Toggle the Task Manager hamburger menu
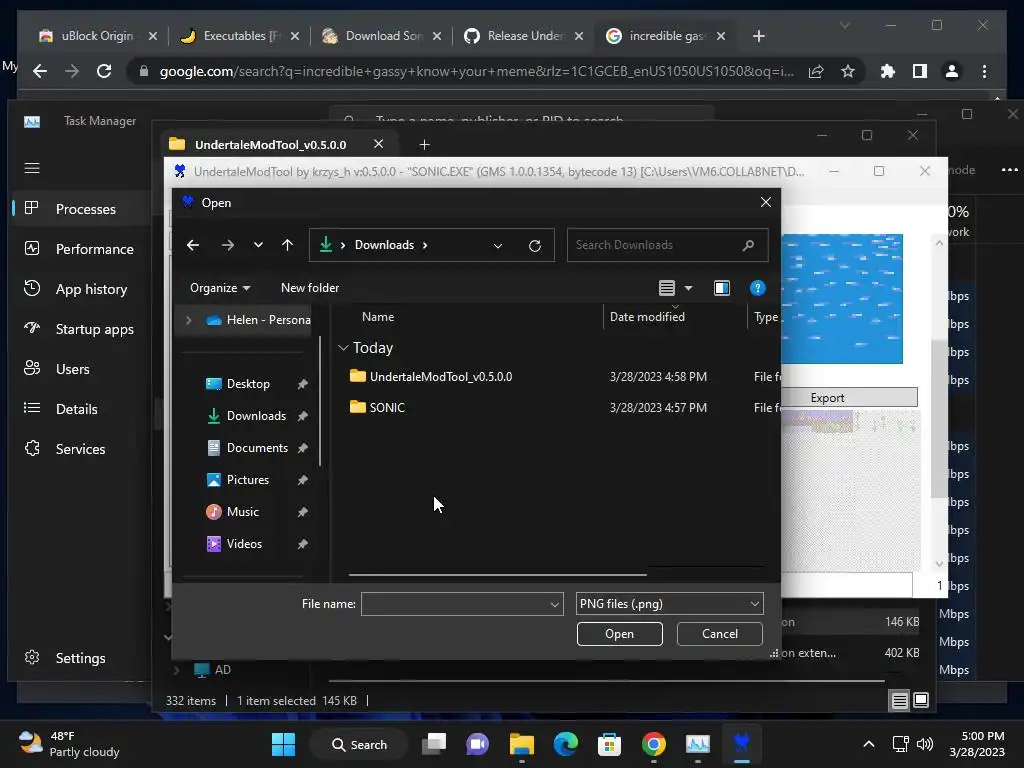Viewport: 1024px width, 768px height. pos(32,168)
